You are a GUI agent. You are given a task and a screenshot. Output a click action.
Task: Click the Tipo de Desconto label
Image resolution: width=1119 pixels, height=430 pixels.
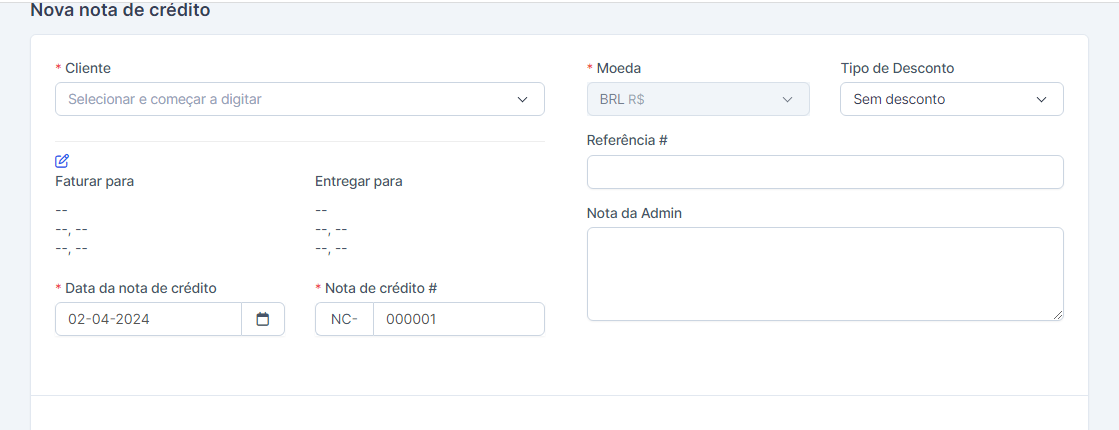897,68
